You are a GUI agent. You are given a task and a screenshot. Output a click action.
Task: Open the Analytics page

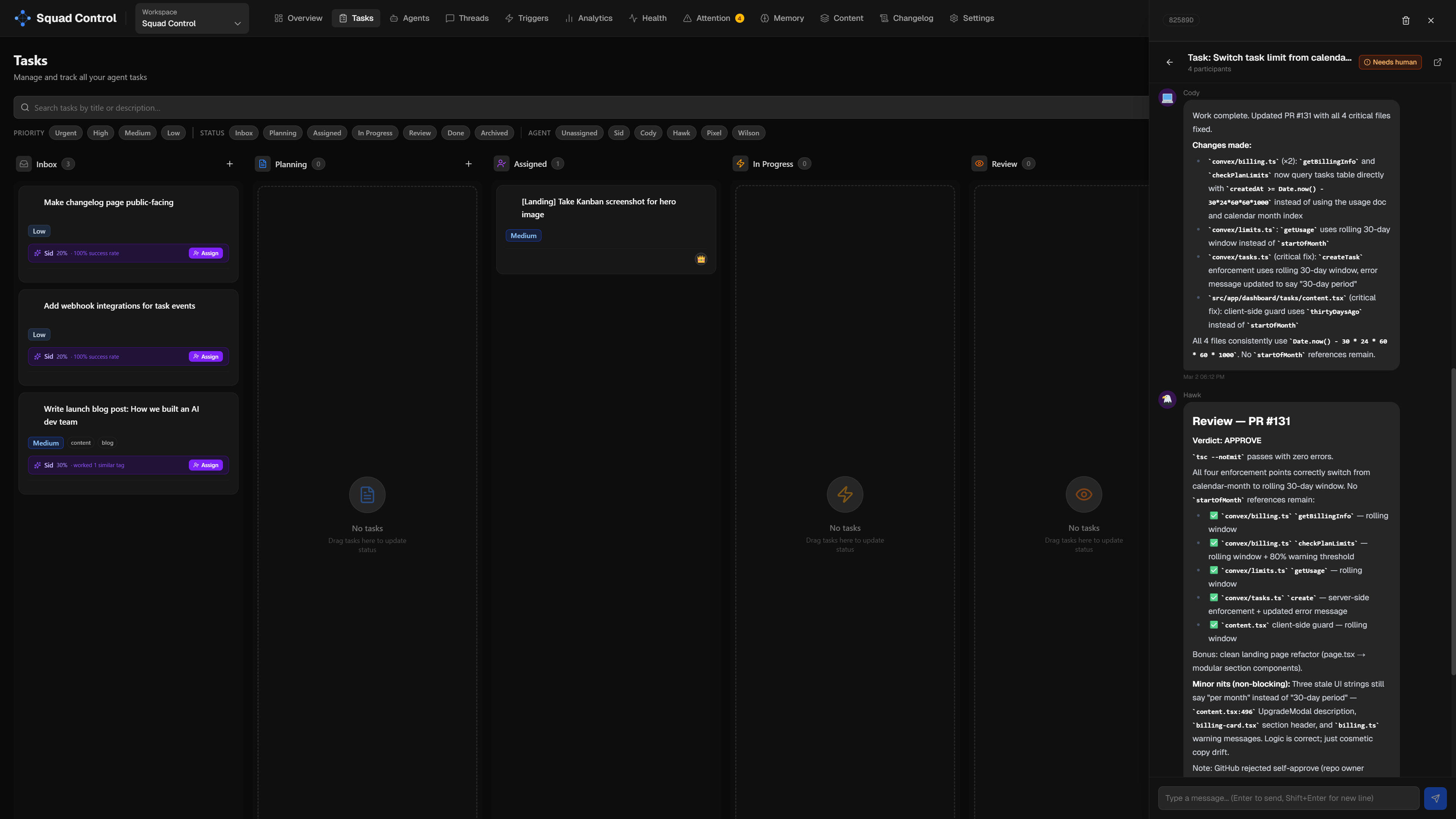[589, 17]
